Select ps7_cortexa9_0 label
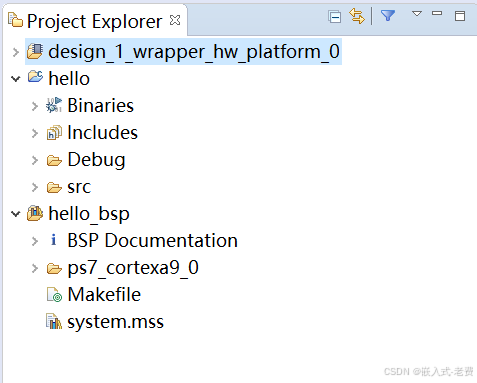 133,268
